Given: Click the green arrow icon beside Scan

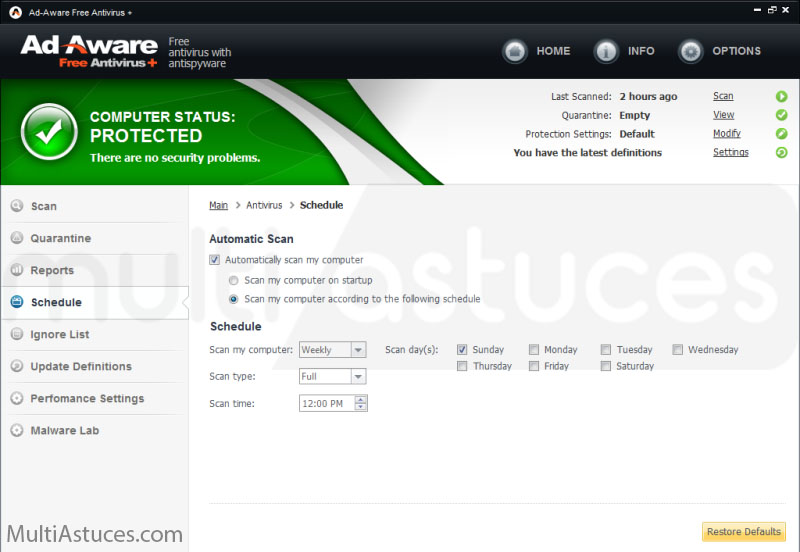Looking at the screenshot, I should 781,97.
